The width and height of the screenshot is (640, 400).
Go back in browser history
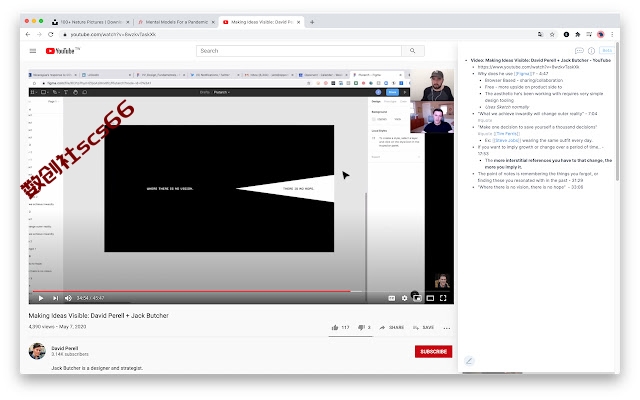(28, 35)
